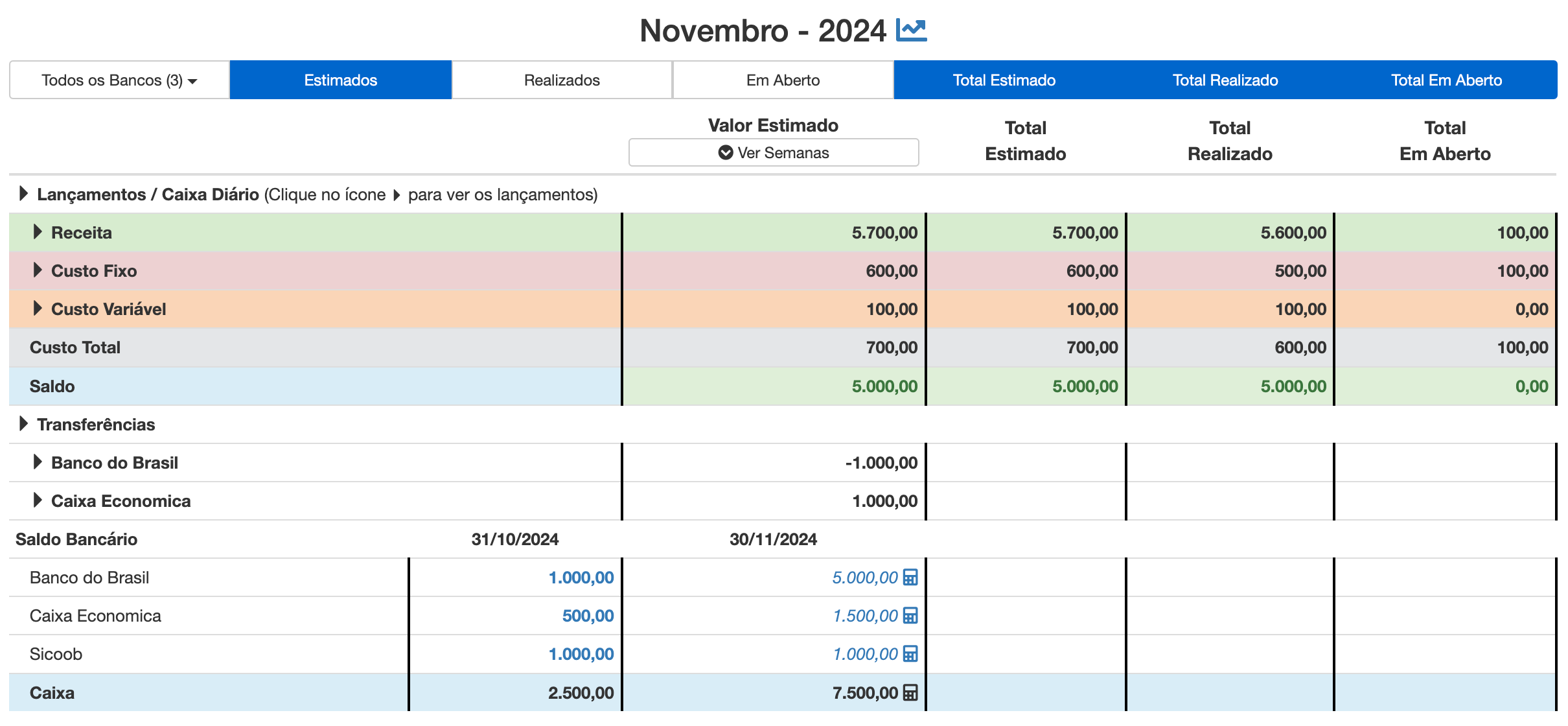The height and width of the screenshot is (726, 1568).
Task: Expand the Custo Fixo row
Action: [x=38, y=270]
